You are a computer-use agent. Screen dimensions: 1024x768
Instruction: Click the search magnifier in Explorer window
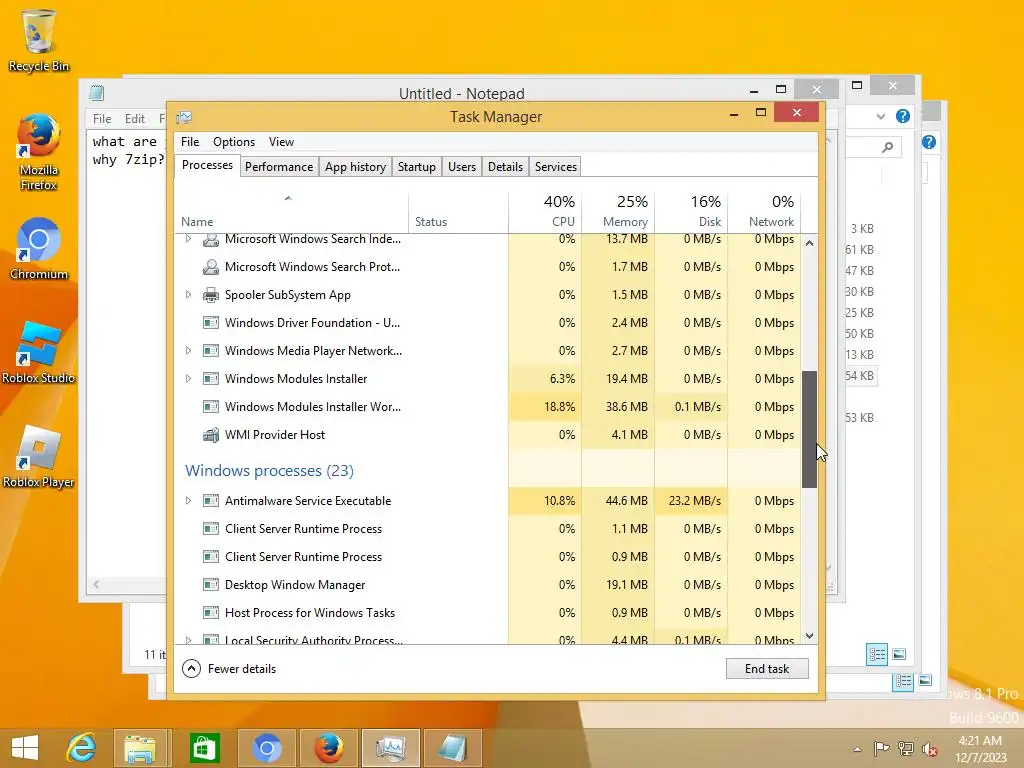click(x=888, y=147)
